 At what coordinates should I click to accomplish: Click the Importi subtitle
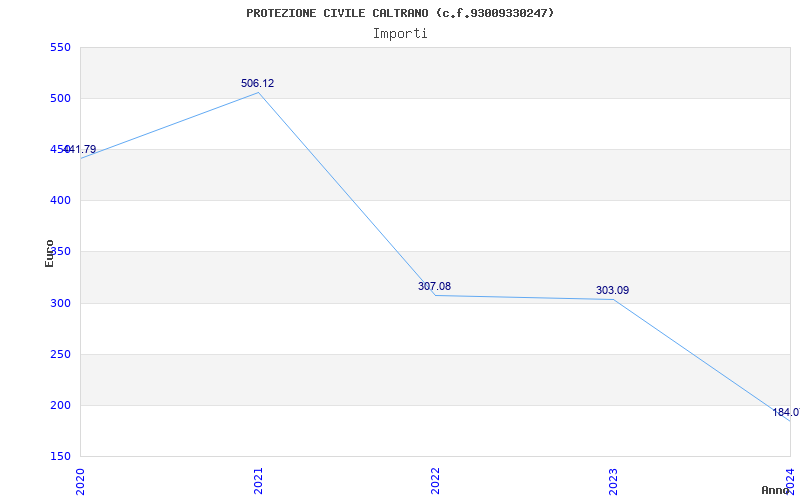tap(400, 33)
